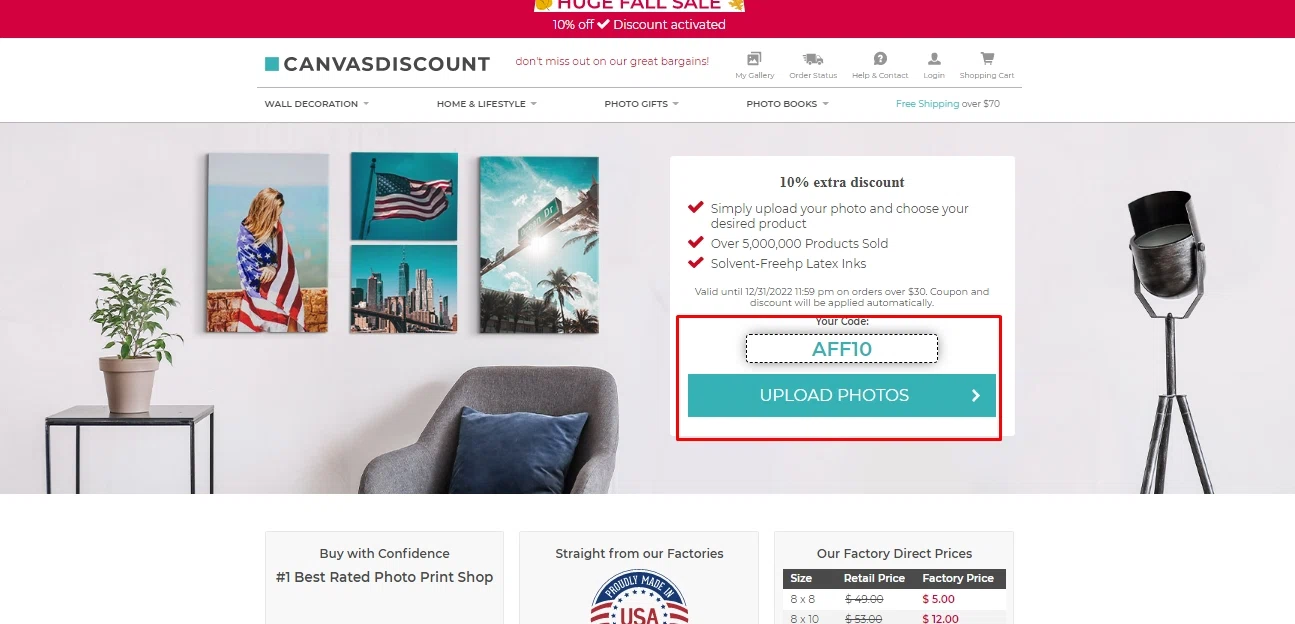This screenshot has width=1295, height=624.
Task: Open the My Gallery icon
Action: click(754, 59)
